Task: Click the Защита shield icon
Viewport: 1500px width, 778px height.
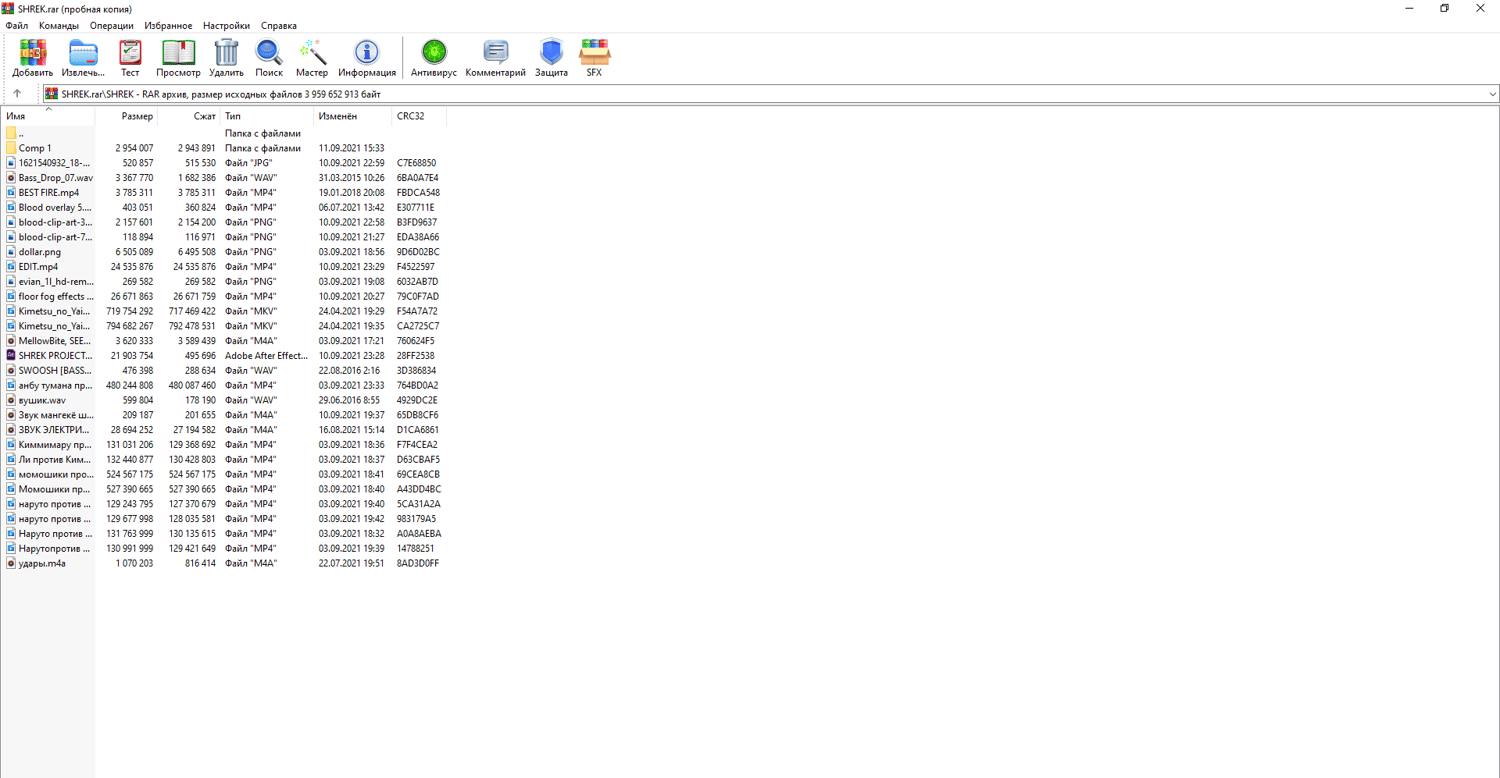Action: point(551,52)
